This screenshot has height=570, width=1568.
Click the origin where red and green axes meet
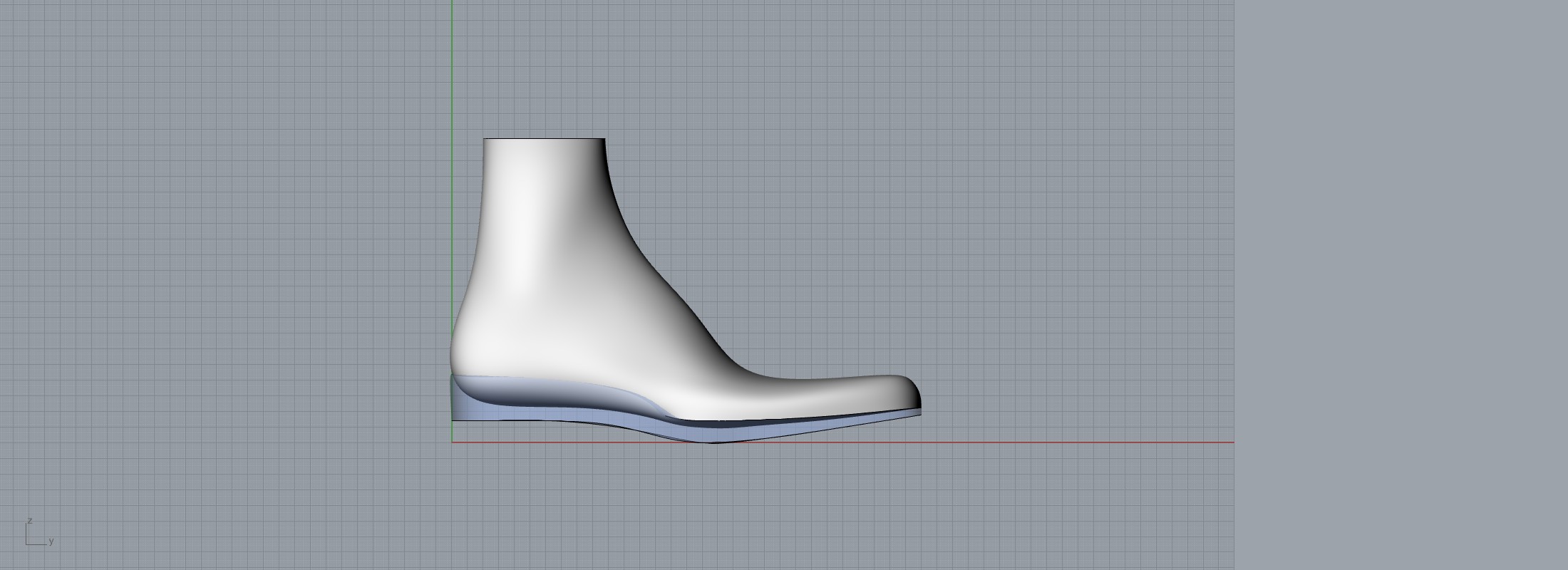(452, 442)
